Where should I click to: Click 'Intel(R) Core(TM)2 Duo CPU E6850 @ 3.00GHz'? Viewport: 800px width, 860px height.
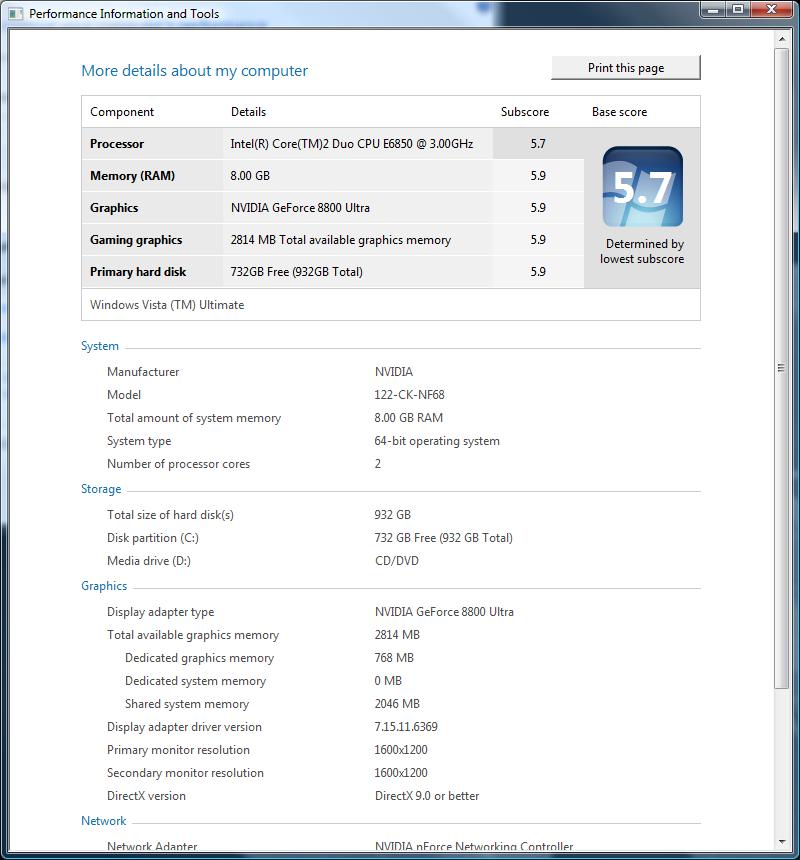click(352, 144)
